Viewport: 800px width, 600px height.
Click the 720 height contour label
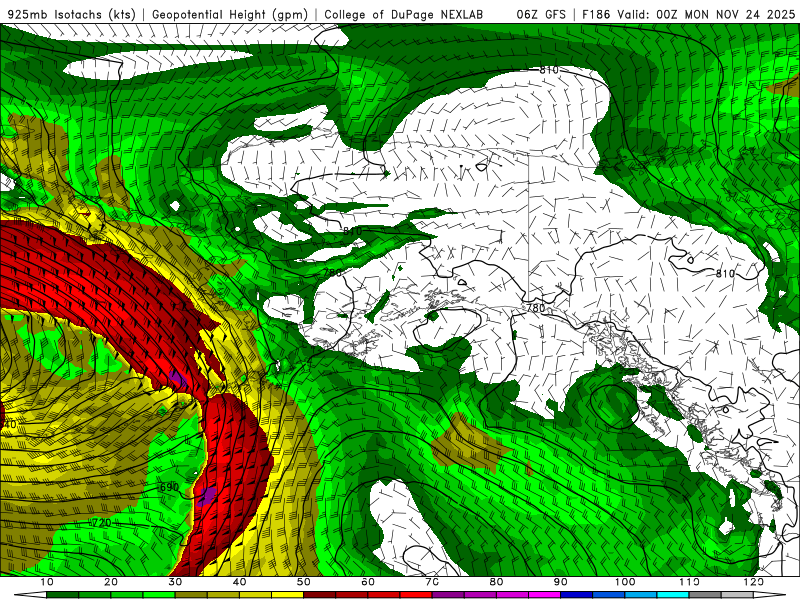(x=102, y=523)
